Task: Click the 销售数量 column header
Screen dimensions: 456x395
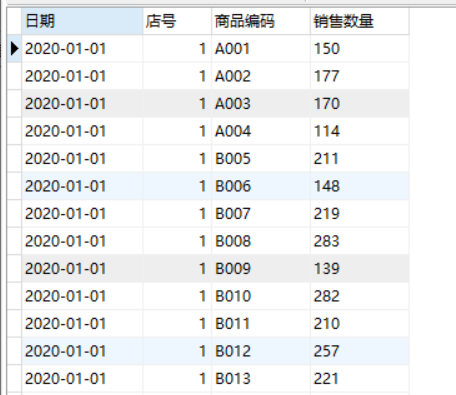Action: (360, 21)
